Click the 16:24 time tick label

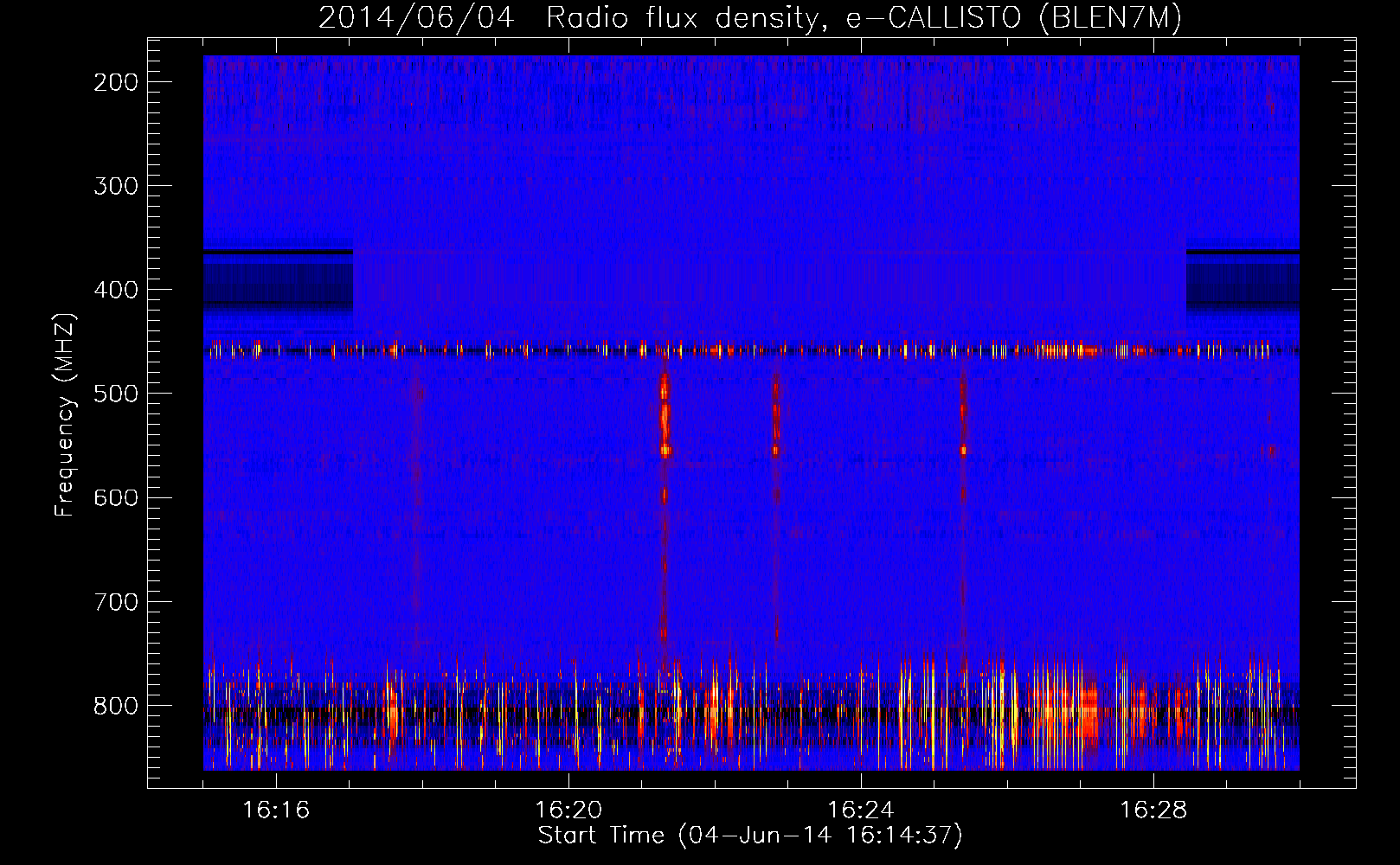[861, 810]
